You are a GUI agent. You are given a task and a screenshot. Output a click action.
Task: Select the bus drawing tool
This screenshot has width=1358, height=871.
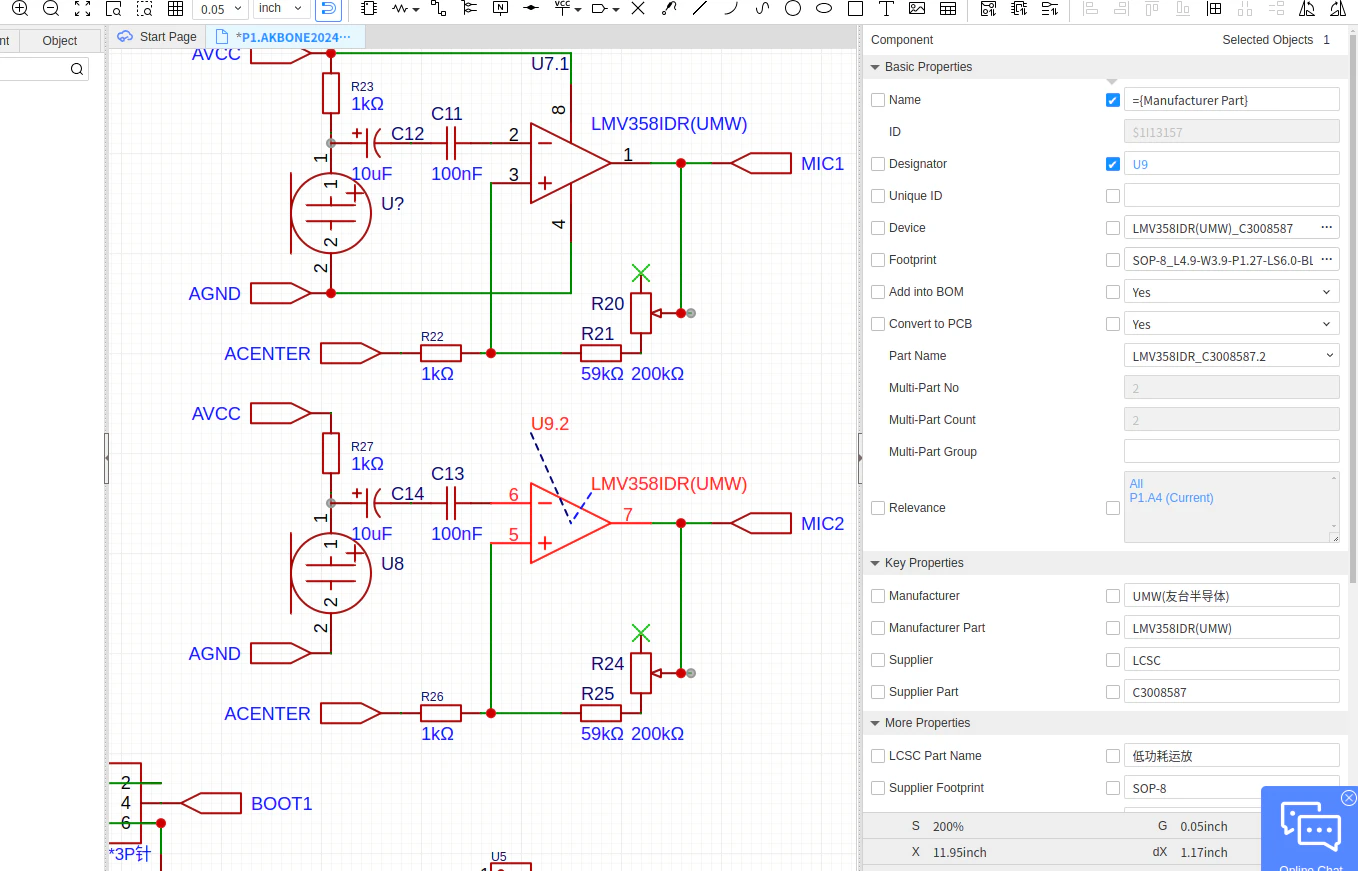click(x=469, y=9)
